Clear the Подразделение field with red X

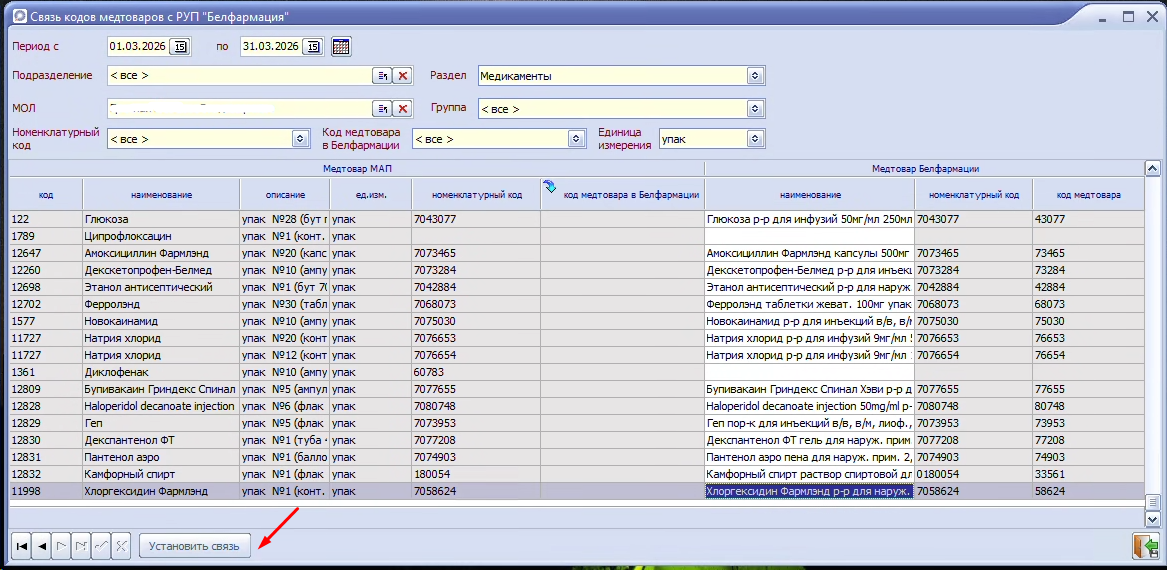click(402, 76)
